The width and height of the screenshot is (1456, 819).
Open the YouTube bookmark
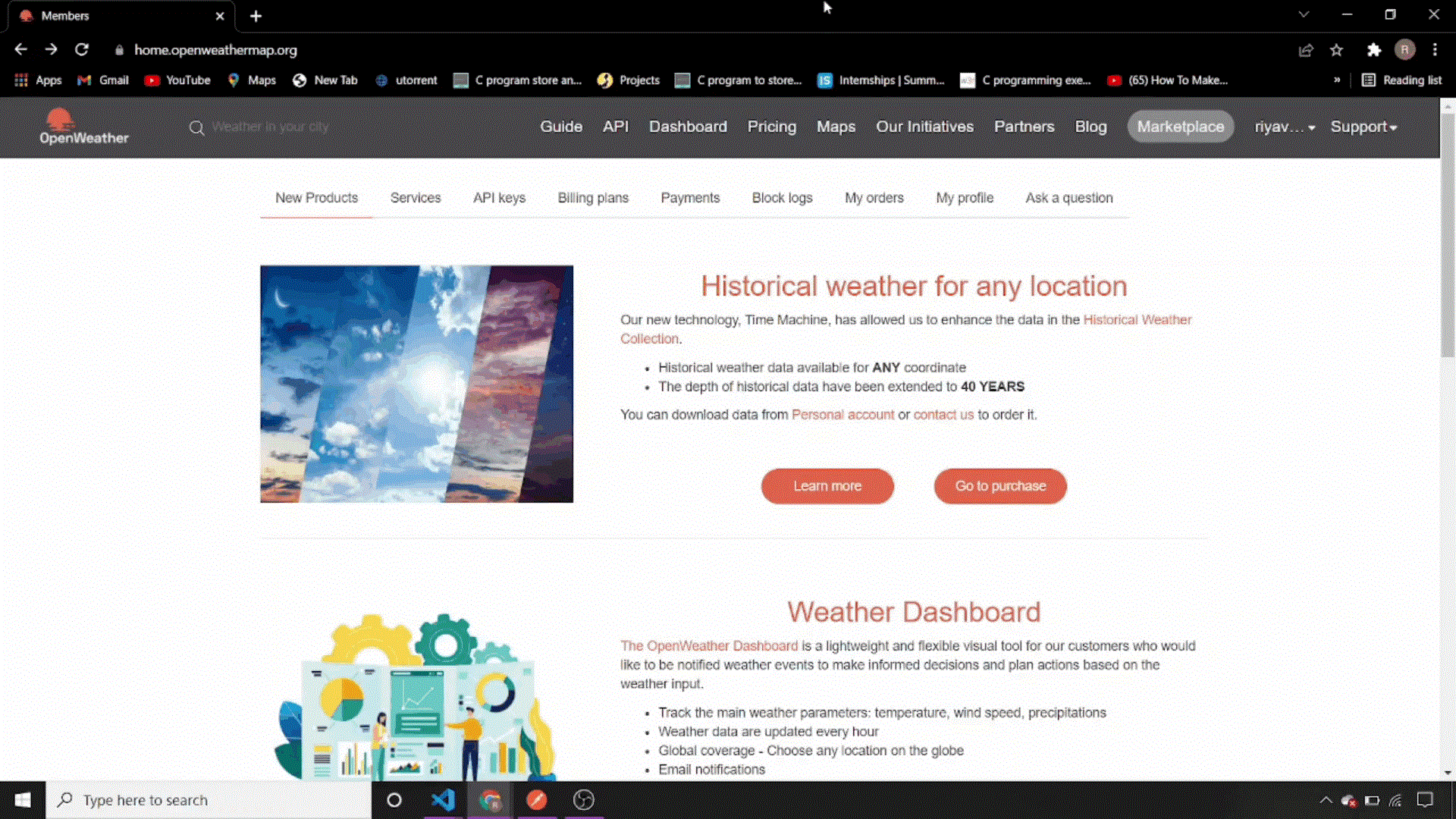point(177,80)
